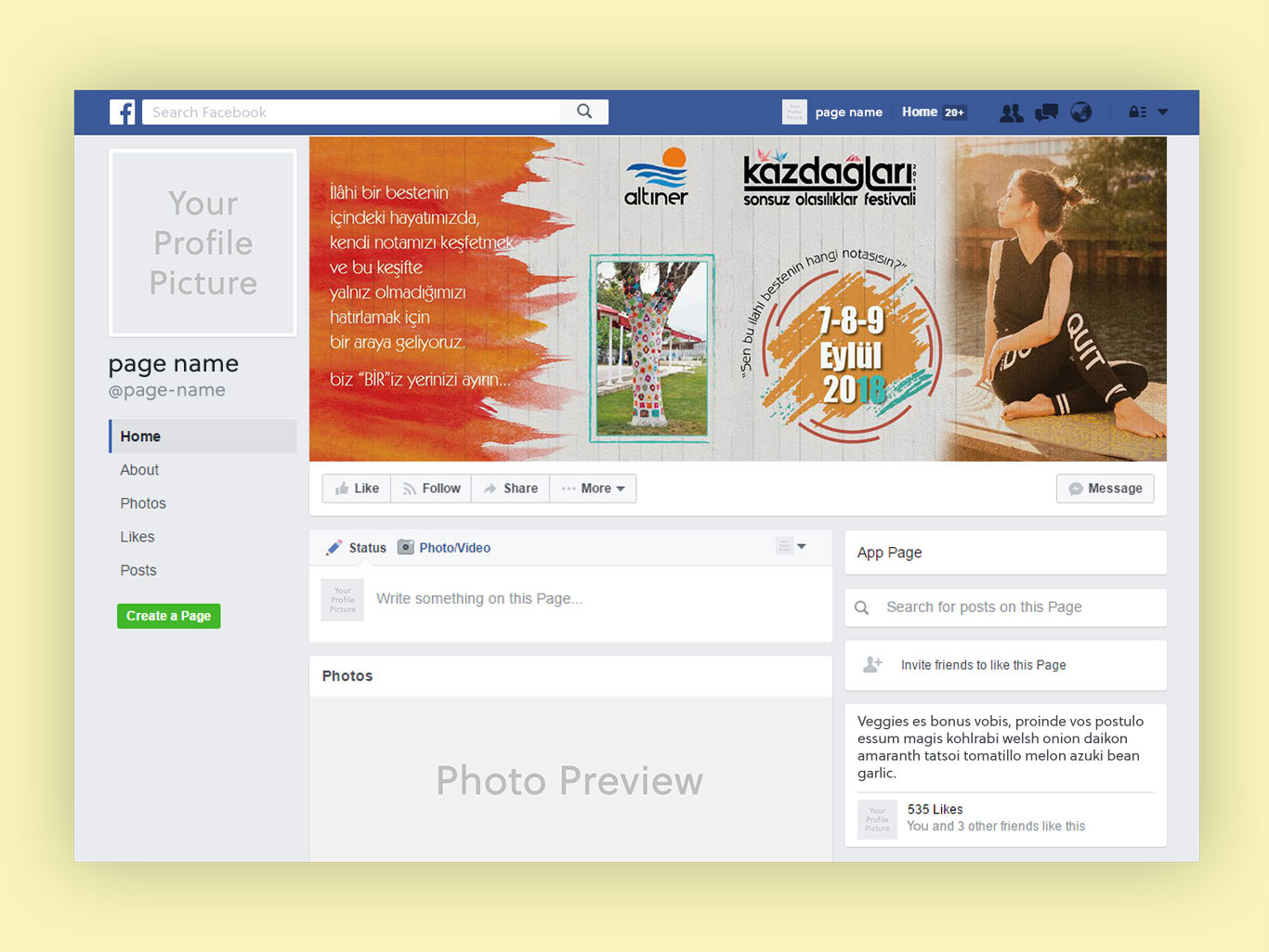
Task: Click the Facebook logo icon
Action: point(123,112)
